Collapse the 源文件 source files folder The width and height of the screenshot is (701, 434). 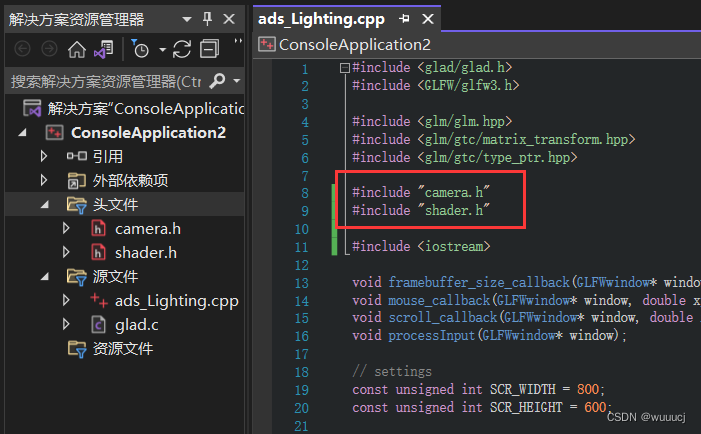[45, 277]
